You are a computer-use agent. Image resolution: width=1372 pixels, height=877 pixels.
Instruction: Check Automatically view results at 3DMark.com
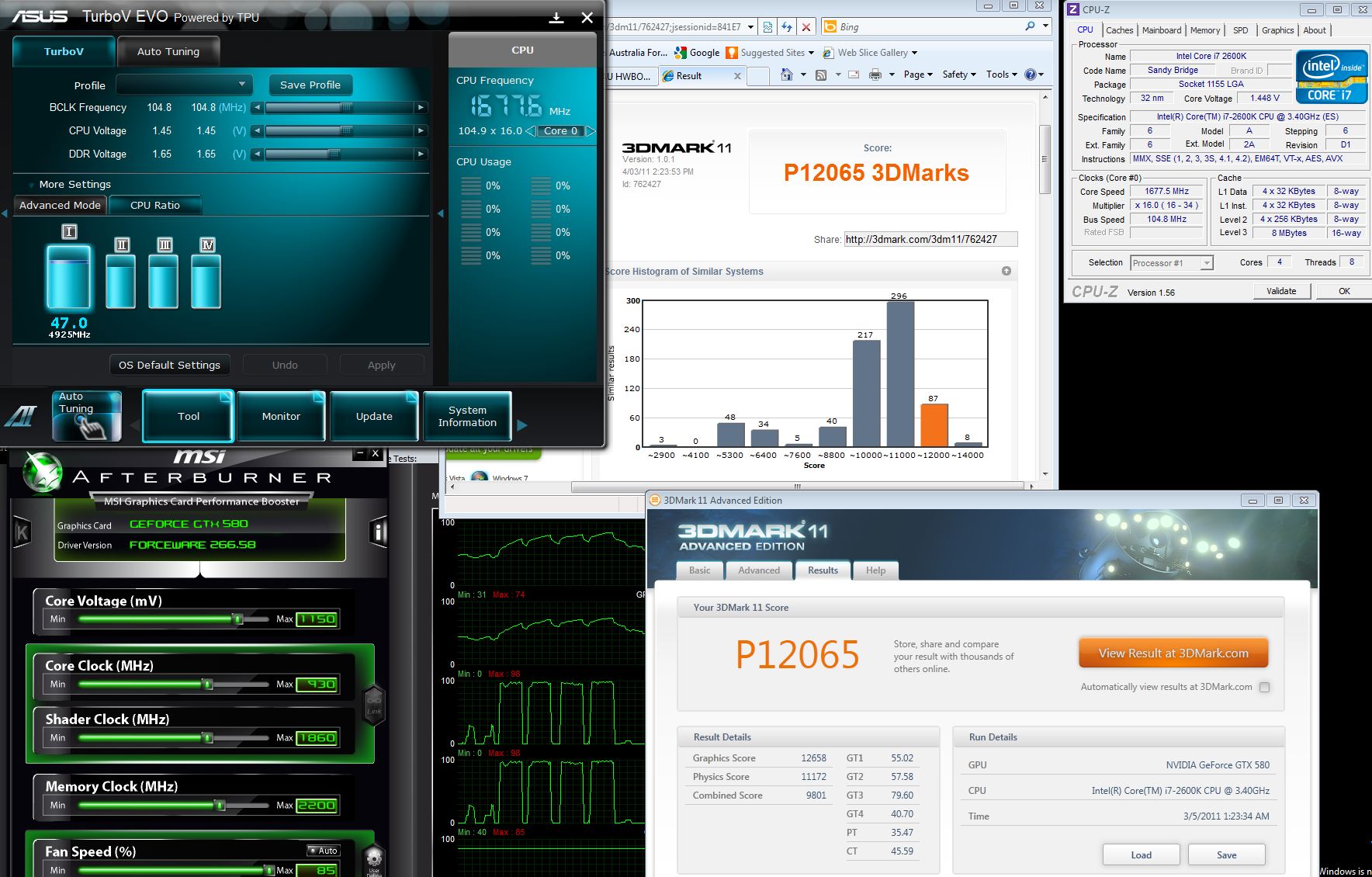click(x=1265, y=687)
